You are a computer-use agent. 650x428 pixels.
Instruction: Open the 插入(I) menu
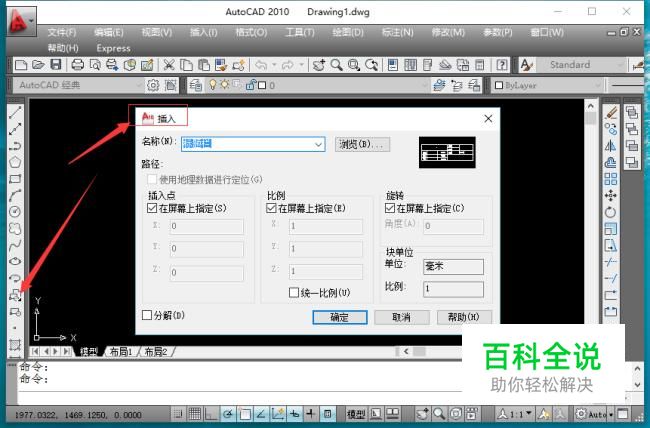[203, 32]
